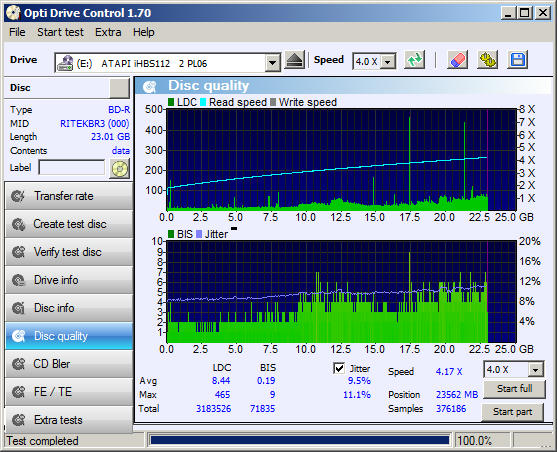Toggle the Jitter checkbox

click(339, 368)
